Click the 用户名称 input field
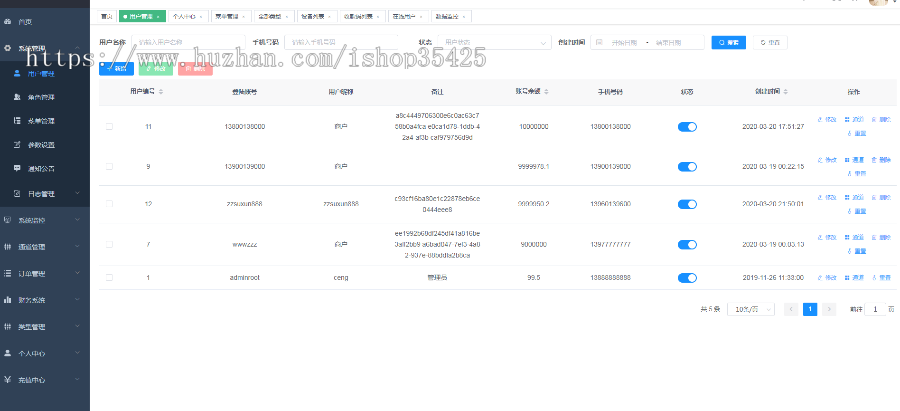 click(185, 43)
